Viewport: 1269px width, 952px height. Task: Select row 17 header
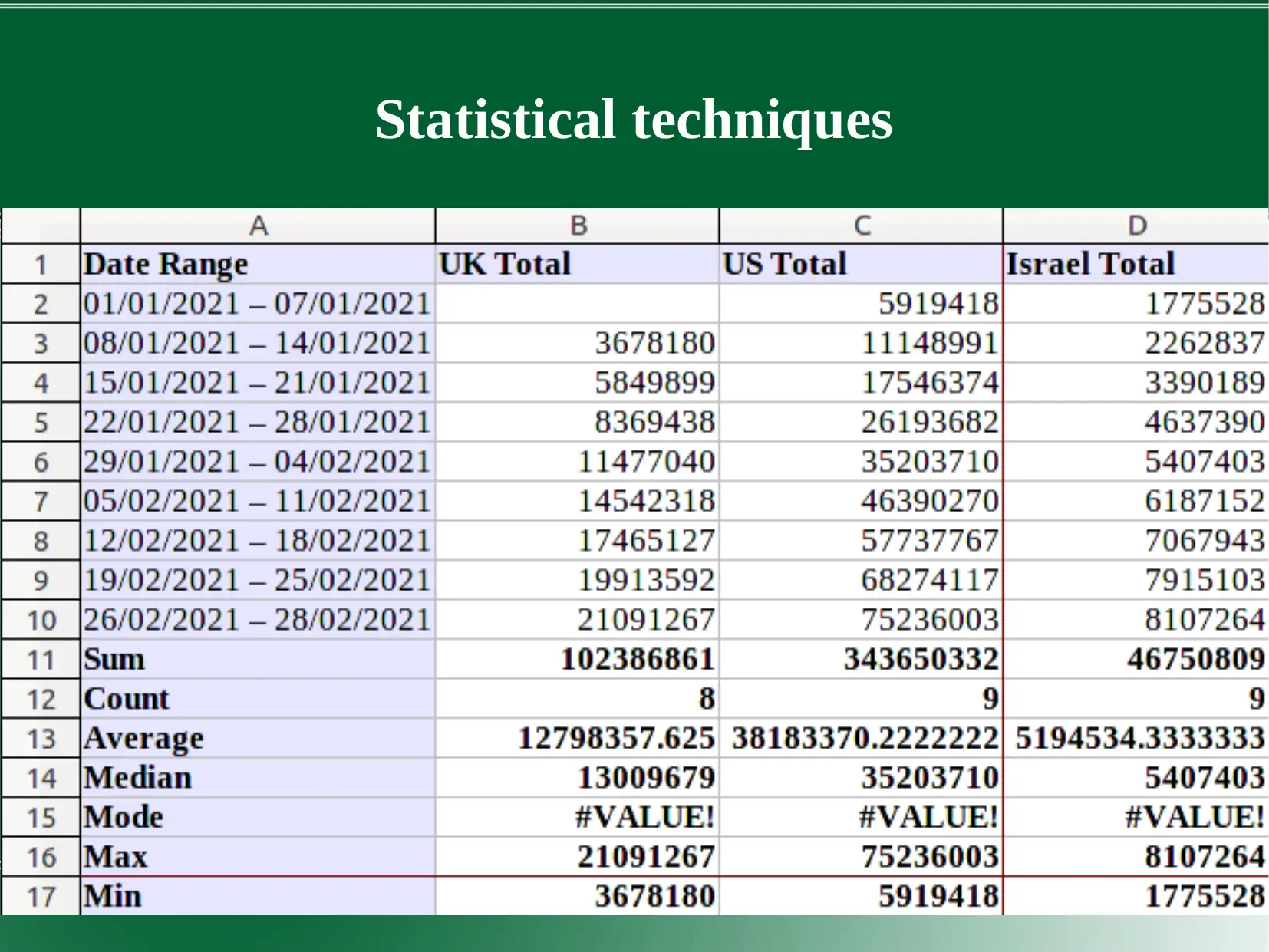click(41, 896)
